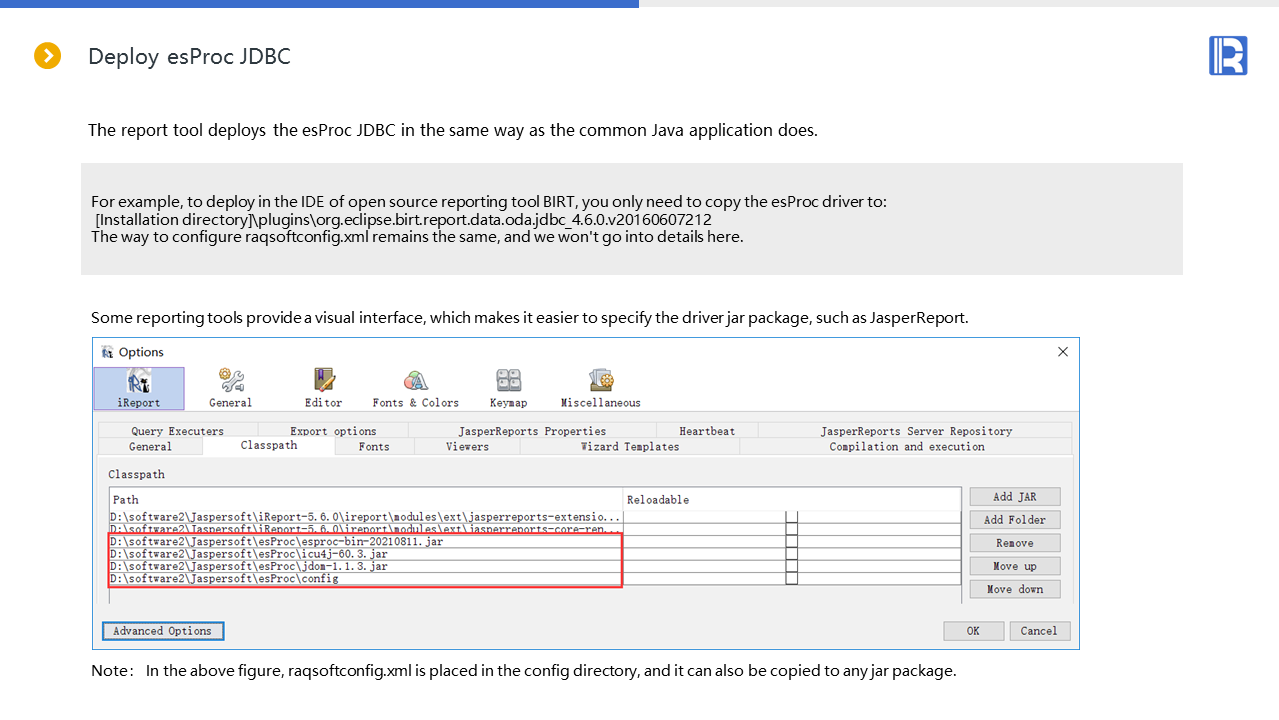The width and height of the screenshot is (1279, 720).
Task: Open the Keymap options category
Action: coord(508,388)
